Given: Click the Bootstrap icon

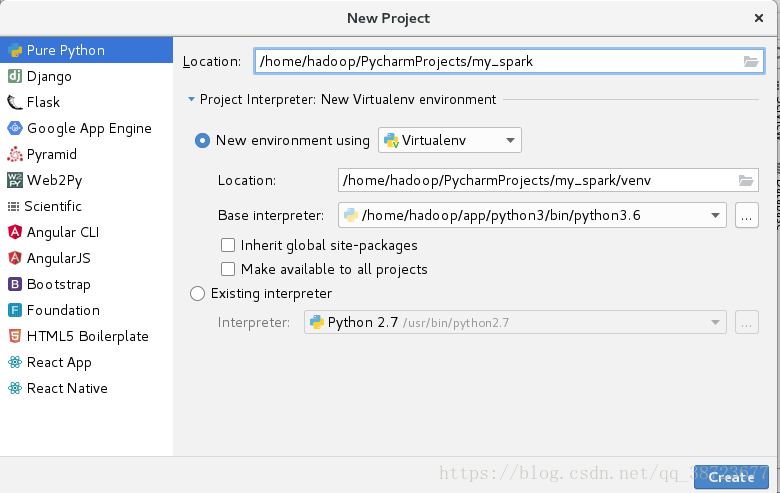Looking at the screenshot, I should click(15, 284).
